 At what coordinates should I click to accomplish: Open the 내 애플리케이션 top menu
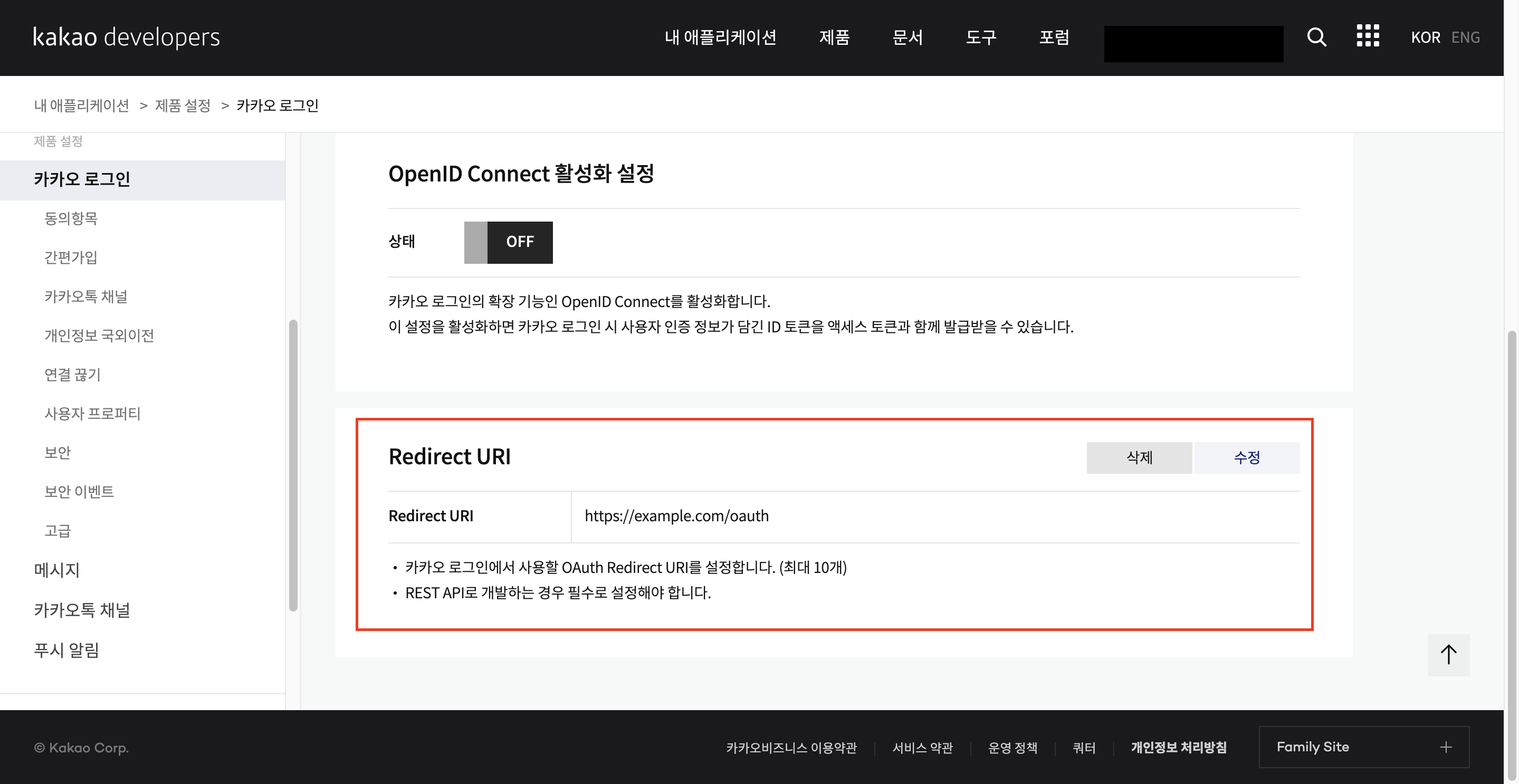coord(720,37)
